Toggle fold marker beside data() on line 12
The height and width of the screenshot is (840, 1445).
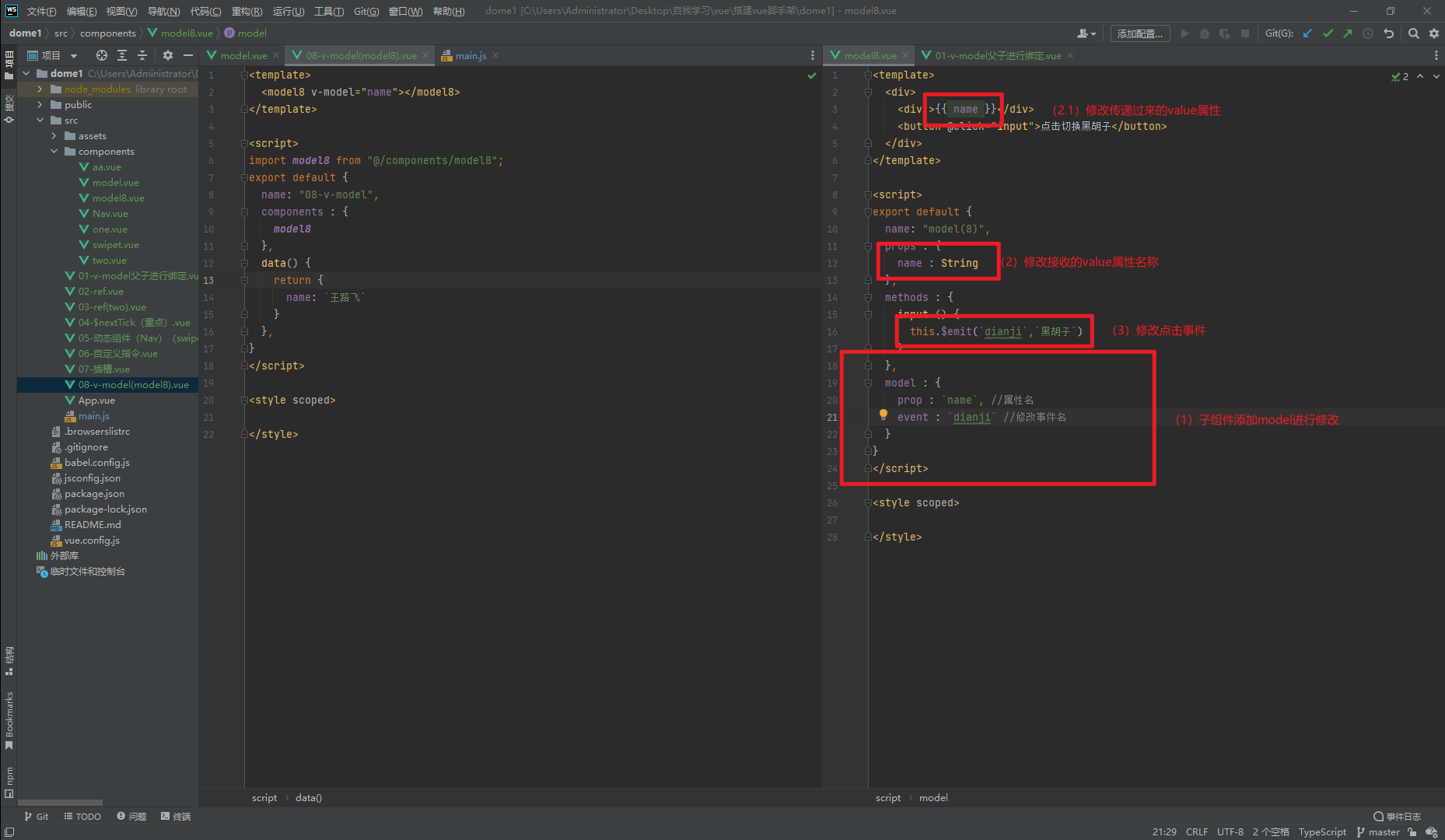244,263
